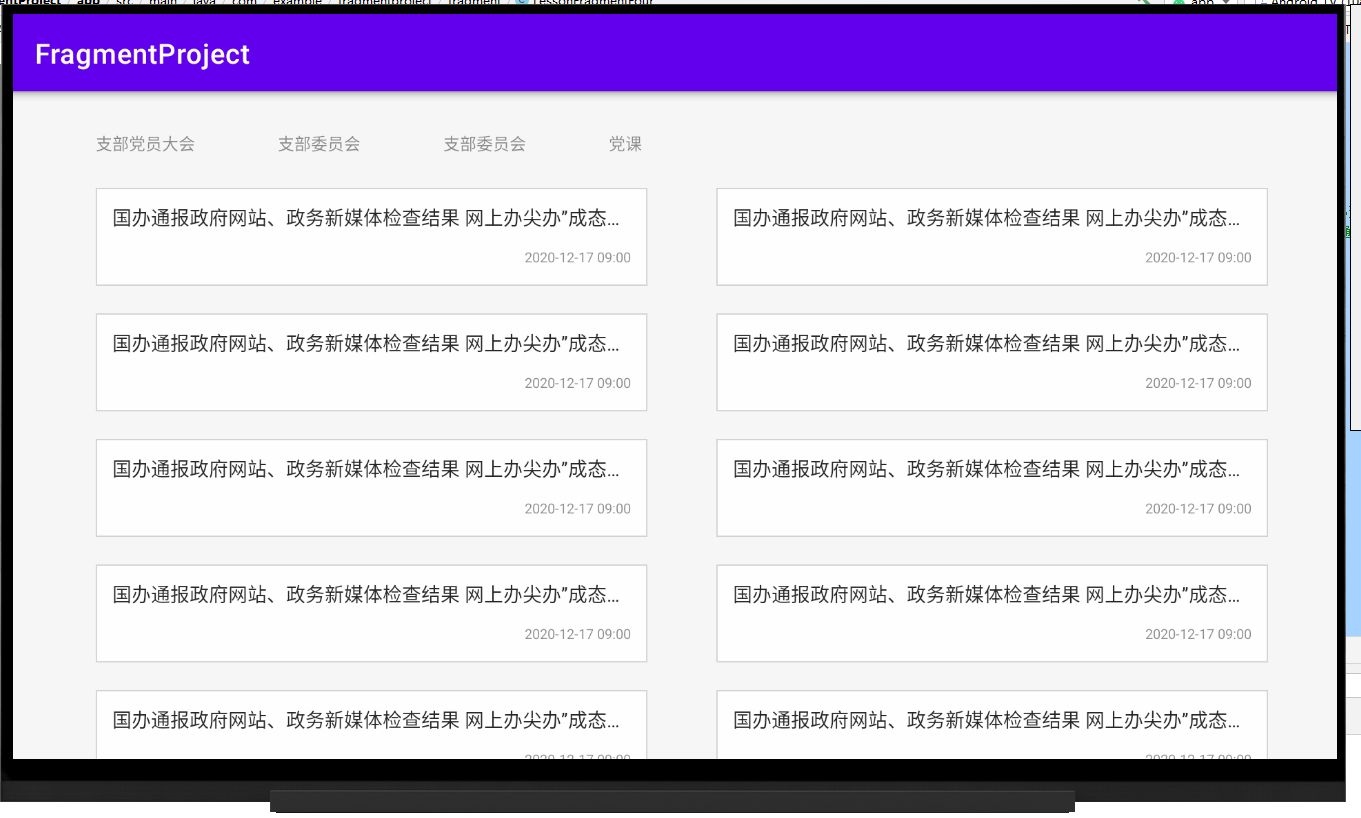Click the FragmentProject title in app bar
The width and height of the screenshot is (1361, 818).
pyautogui.click(x=142, y=54)
